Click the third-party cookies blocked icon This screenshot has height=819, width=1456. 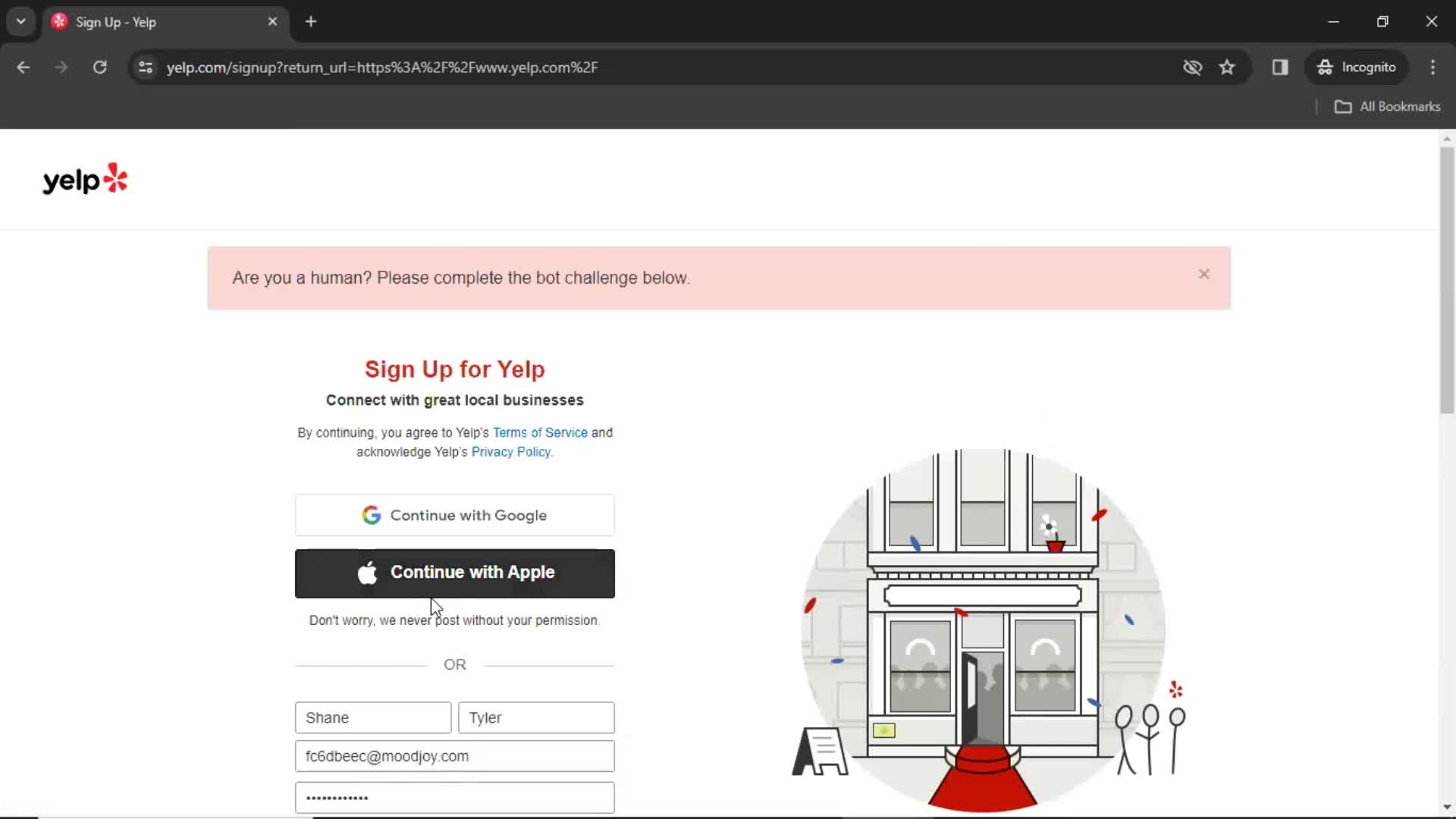click(1192, 67)
